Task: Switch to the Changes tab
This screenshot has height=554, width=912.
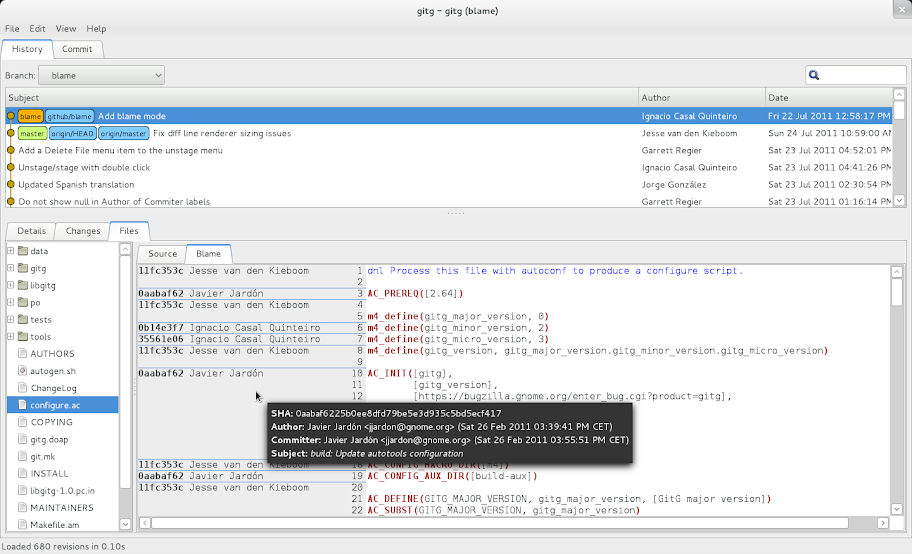Action: (x=83, y=231)
